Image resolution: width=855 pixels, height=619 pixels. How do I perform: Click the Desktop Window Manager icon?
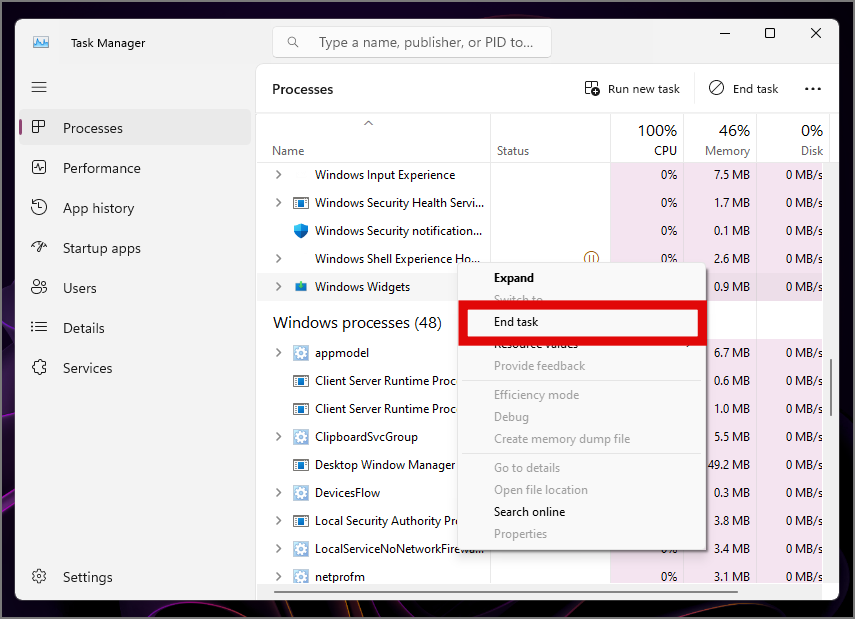[301, 465]
